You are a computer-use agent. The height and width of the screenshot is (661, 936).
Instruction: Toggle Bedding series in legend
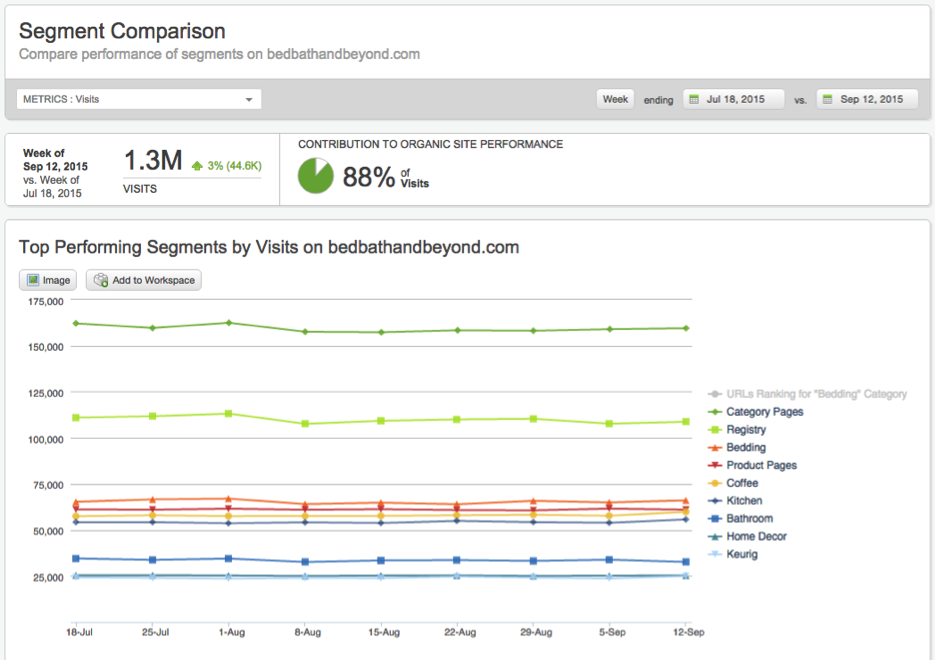(x=737, y=447)
